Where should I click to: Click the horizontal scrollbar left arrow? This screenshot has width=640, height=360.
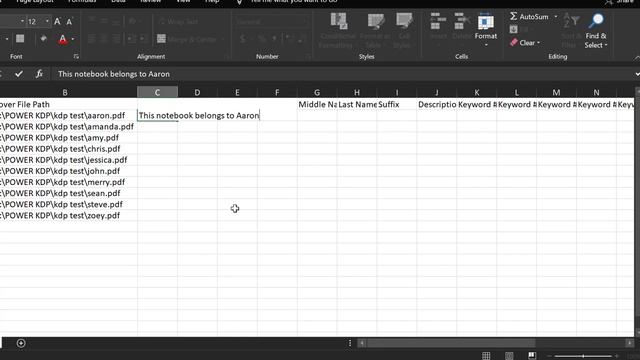(x=362, y=343)
